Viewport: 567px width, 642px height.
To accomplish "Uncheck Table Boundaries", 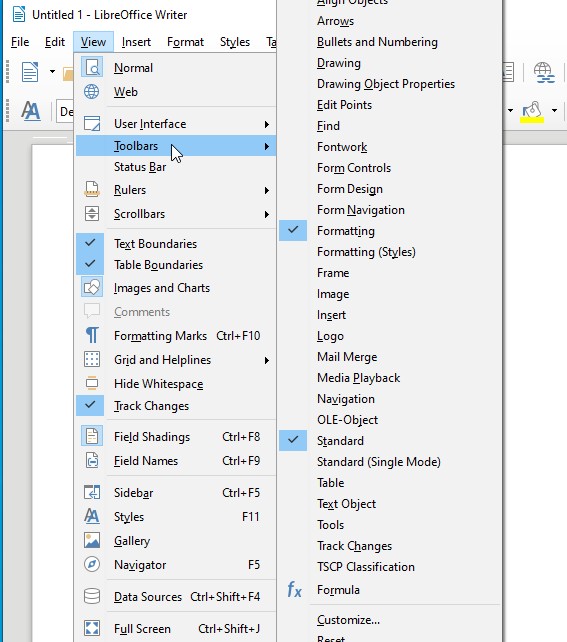I will coord(176,264).
